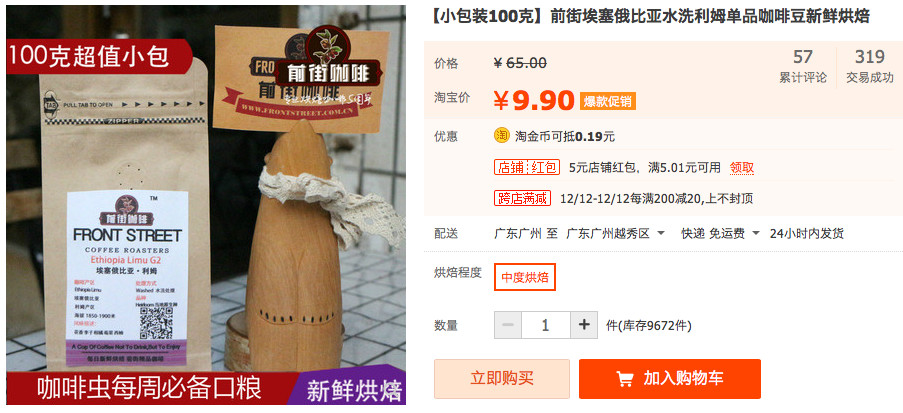
Task: Click the 立即购买 button
Action: pyautogui.click(x=502, y=378)
